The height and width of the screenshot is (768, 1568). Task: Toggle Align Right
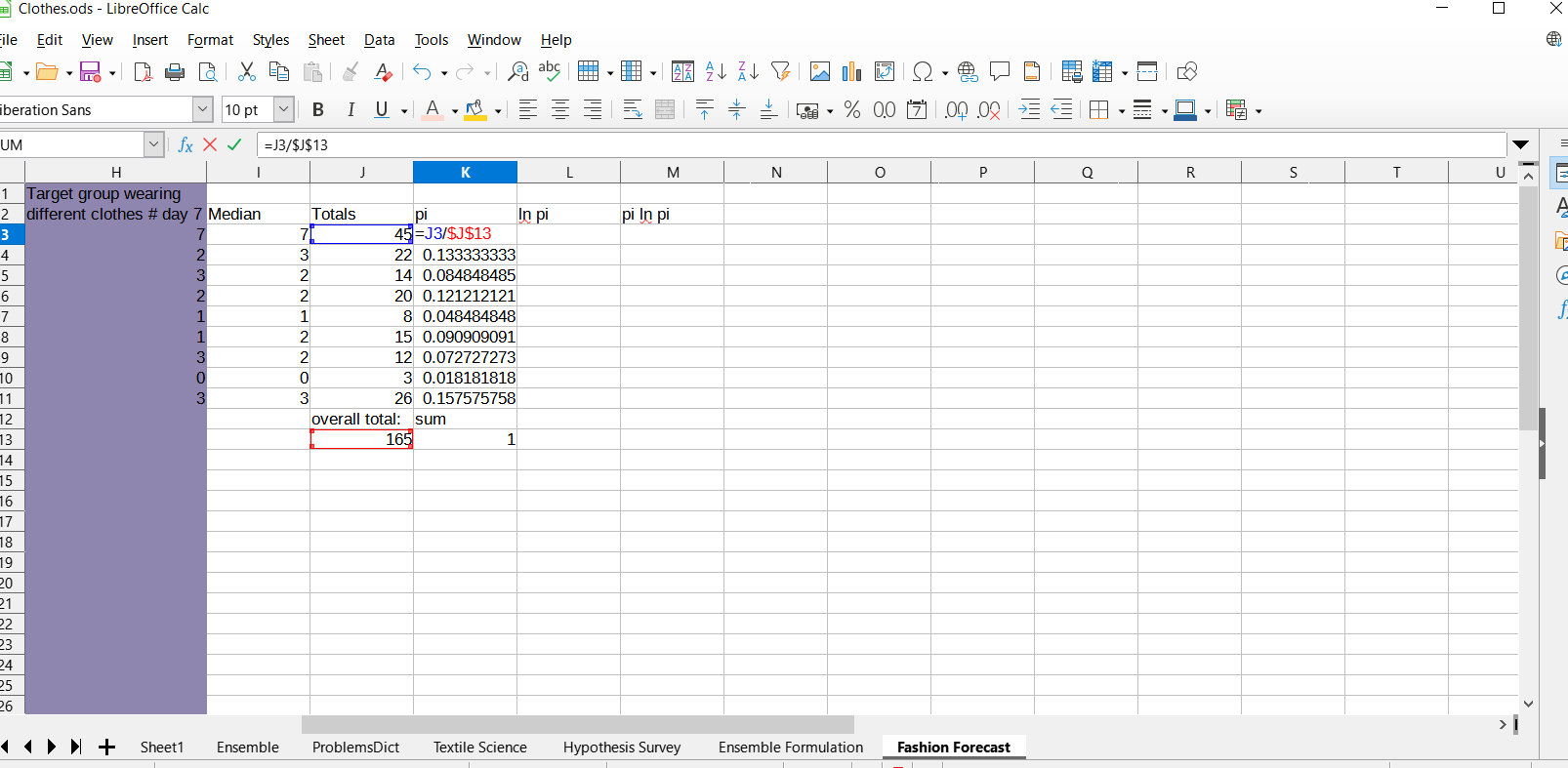click(x=593, y=110)
